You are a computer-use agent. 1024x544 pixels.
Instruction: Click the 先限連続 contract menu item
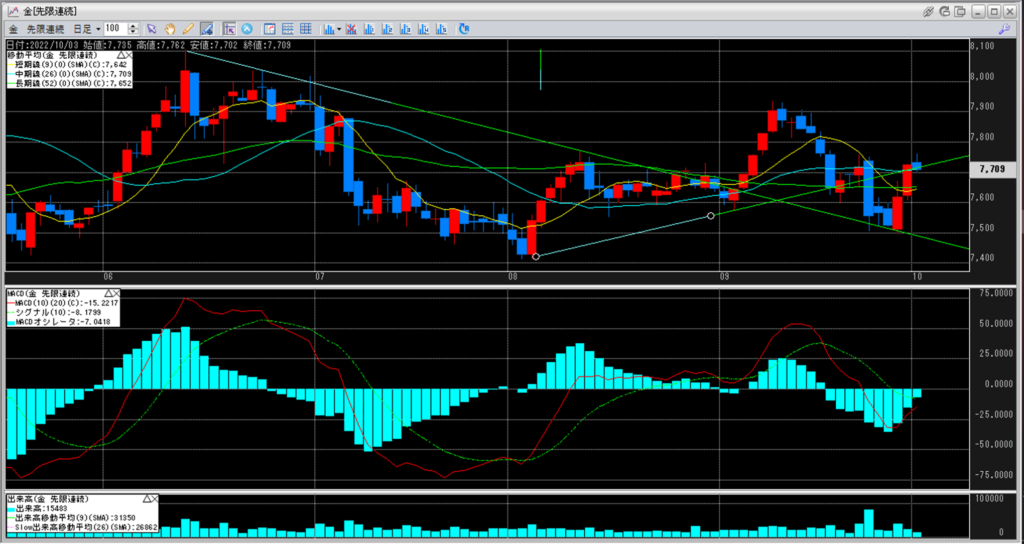coord(45,29)
